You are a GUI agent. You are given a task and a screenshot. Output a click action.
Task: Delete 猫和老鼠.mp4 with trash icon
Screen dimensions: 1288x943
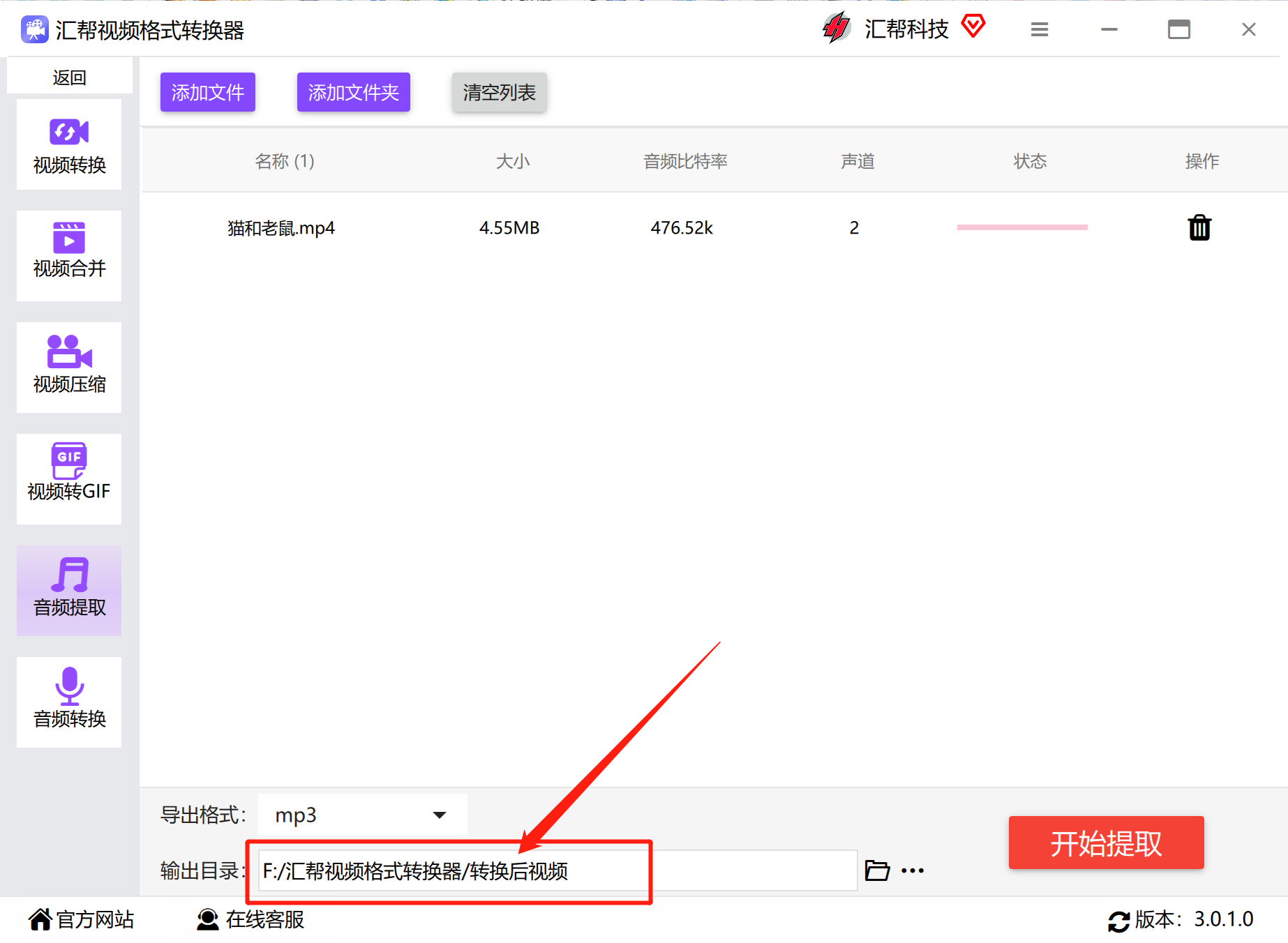click(1199, 227)
